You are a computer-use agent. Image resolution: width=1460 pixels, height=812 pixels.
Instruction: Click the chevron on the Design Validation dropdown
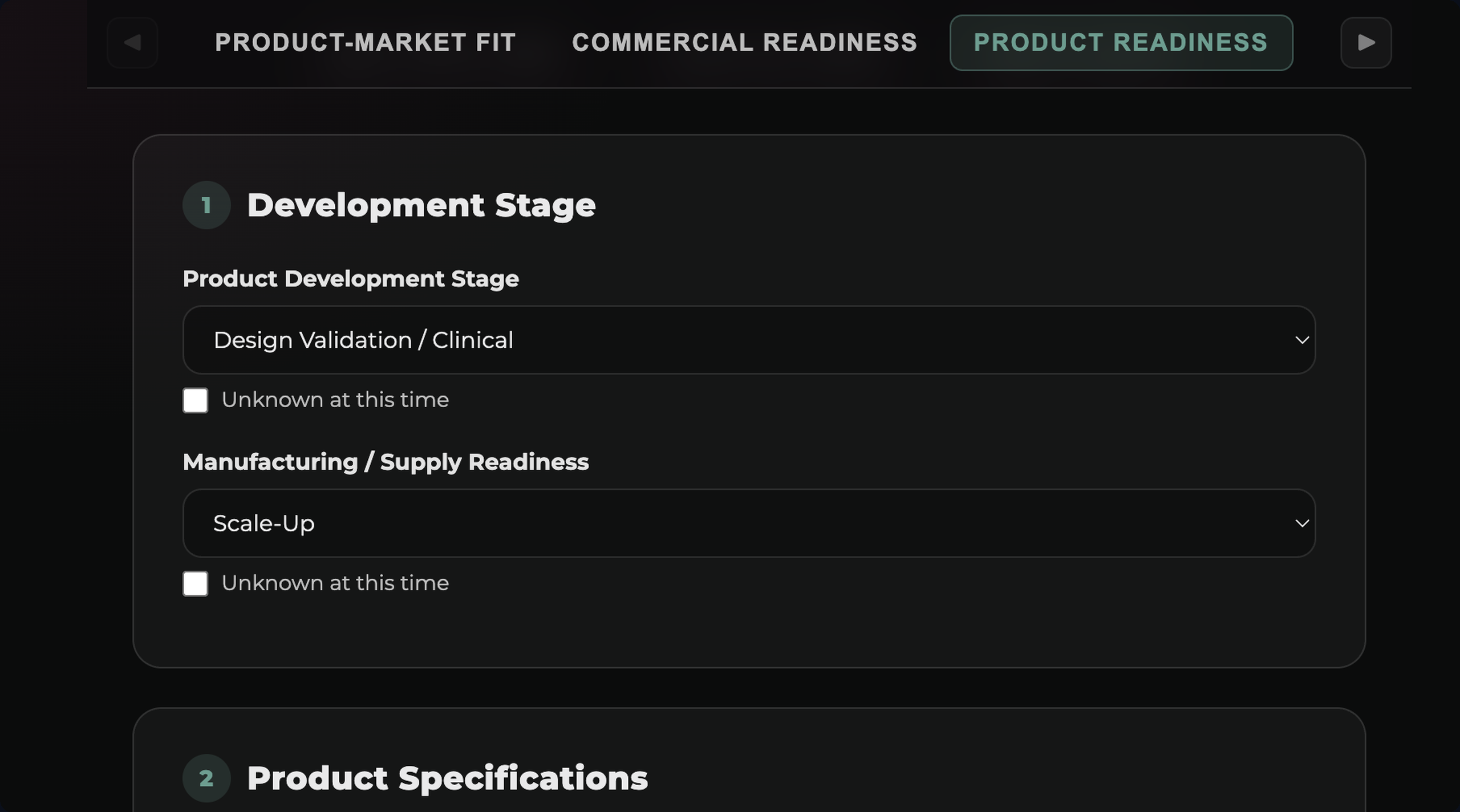(1301, 340)
